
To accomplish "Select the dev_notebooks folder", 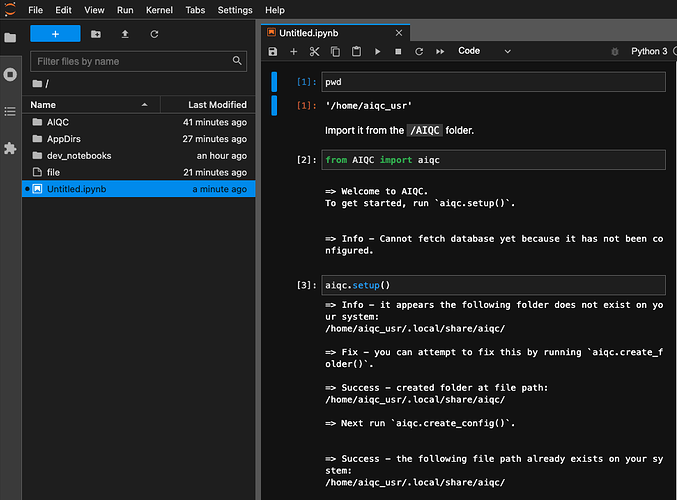I will pos(139,156).
